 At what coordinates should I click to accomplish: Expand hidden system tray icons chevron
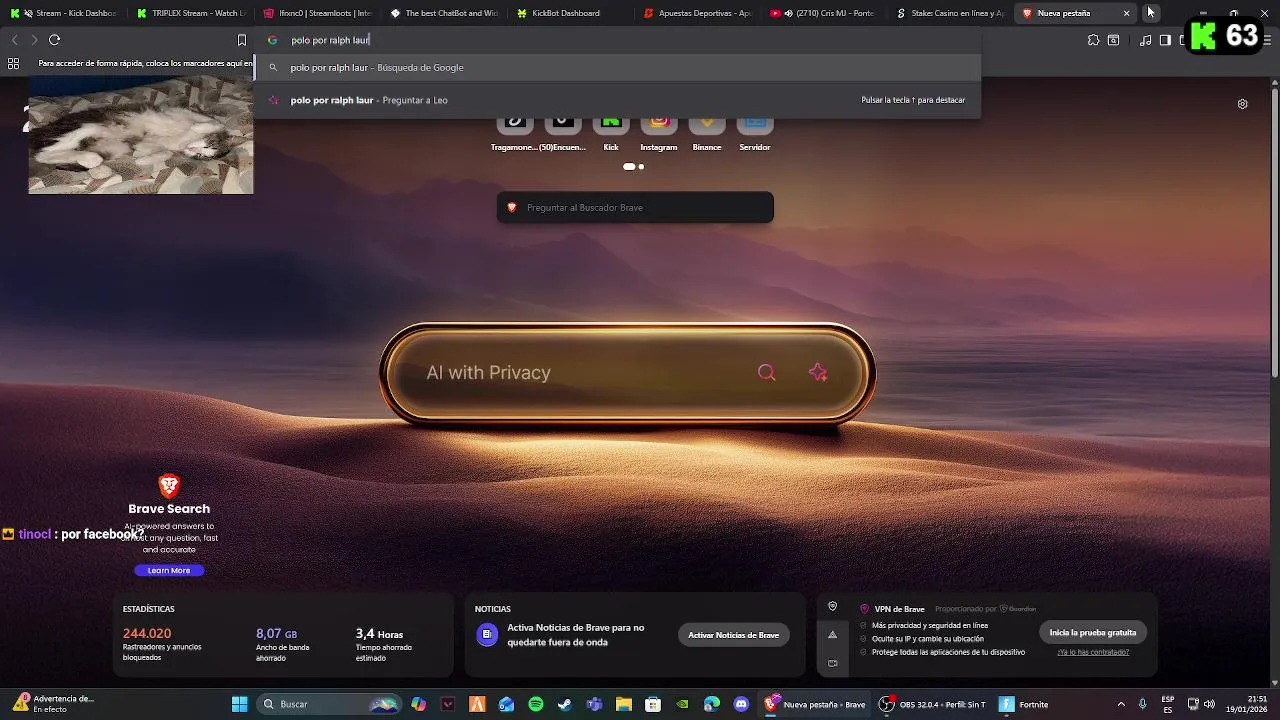click(1121, 704)
